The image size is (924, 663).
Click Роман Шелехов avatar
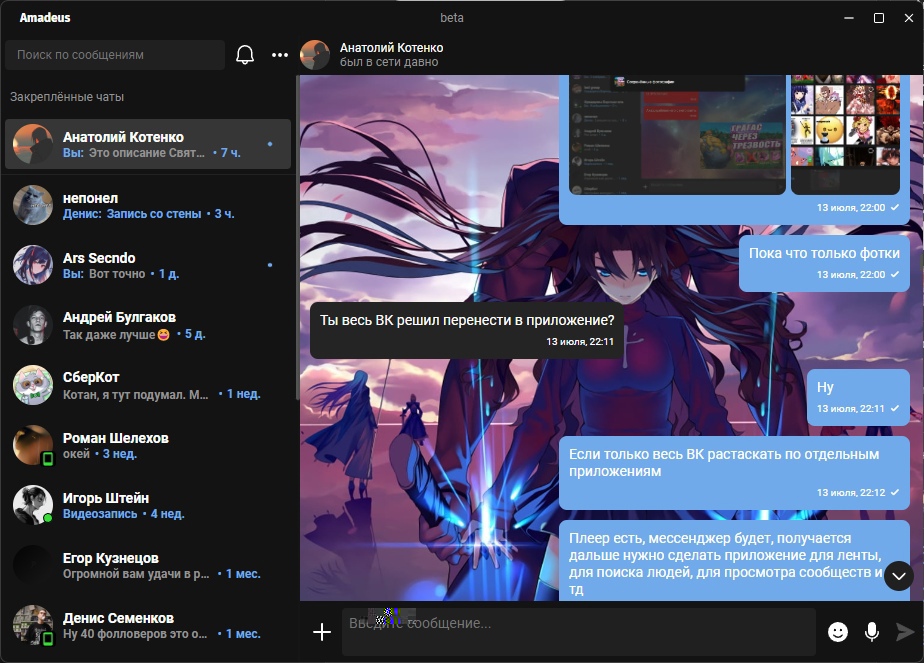pos(33,445)
